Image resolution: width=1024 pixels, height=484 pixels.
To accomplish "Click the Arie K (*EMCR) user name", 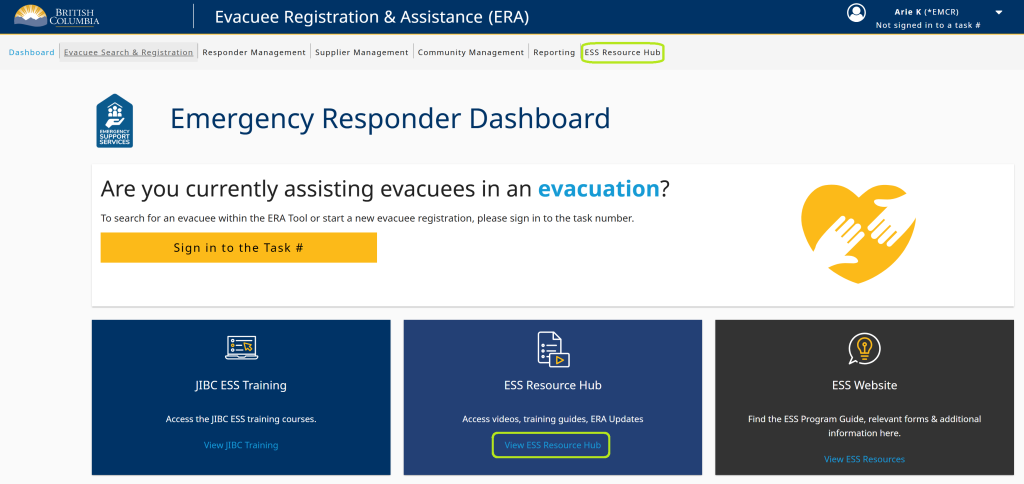I will (x=926, y=12).
